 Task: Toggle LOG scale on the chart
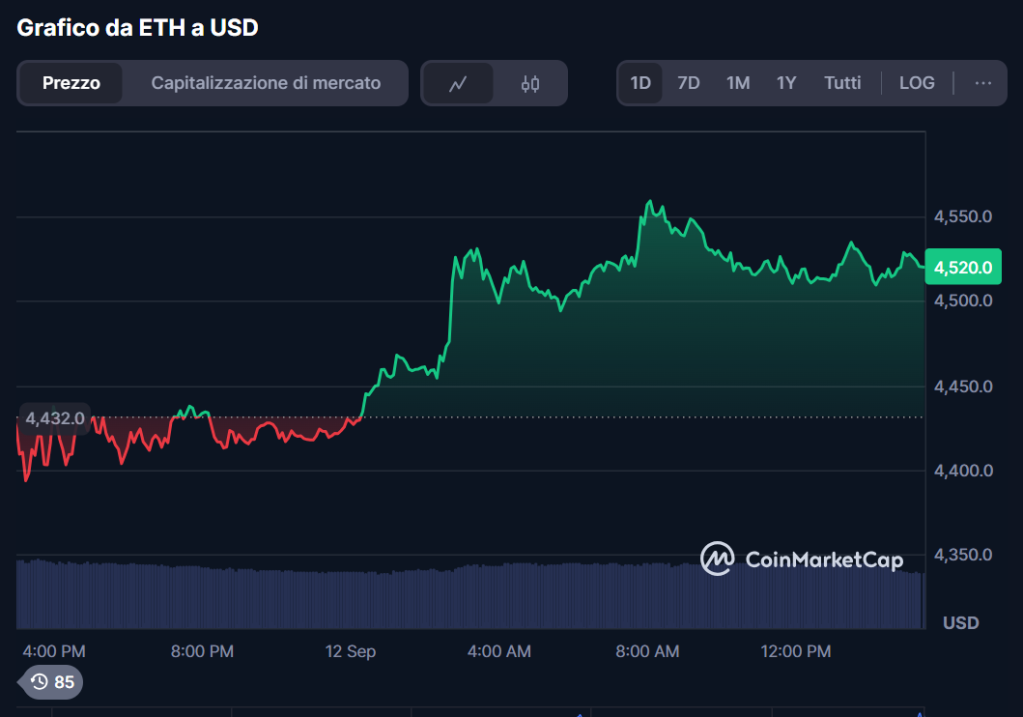916,83
